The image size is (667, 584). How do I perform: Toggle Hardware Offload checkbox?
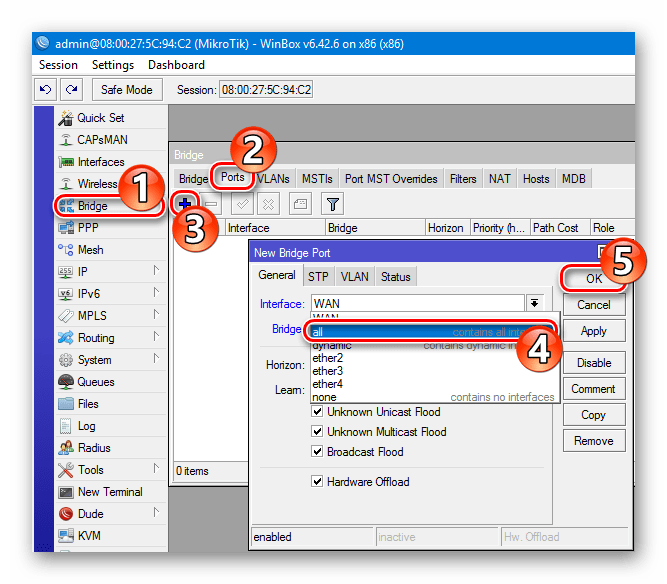click(x=317, y=481)
